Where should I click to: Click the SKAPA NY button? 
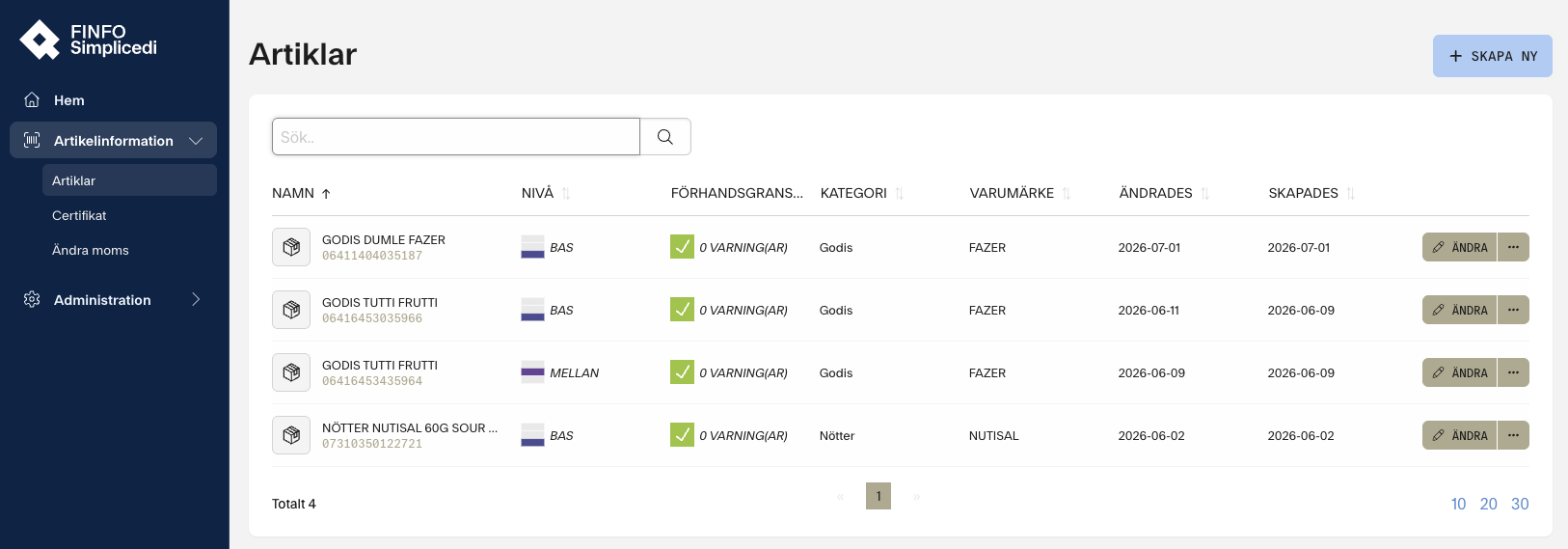click(1492, 56)
